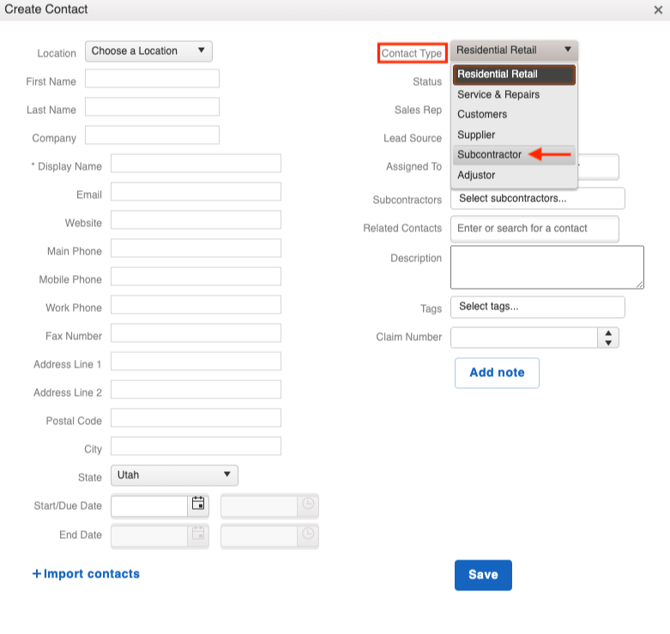Viewport: 670px width, 634px height.
Task: Click the Start/Due Date calendar icon
Action: click(x=198, y=505)
